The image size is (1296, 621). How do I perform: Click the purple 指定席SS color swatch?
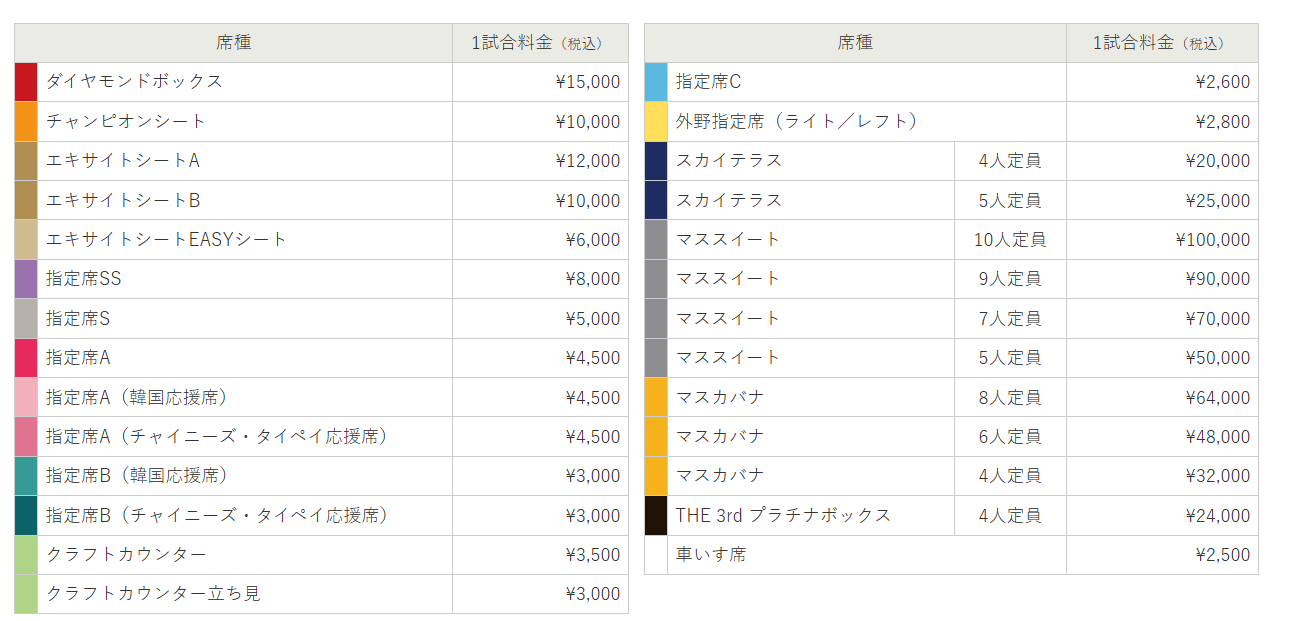(x=26, y=279)
